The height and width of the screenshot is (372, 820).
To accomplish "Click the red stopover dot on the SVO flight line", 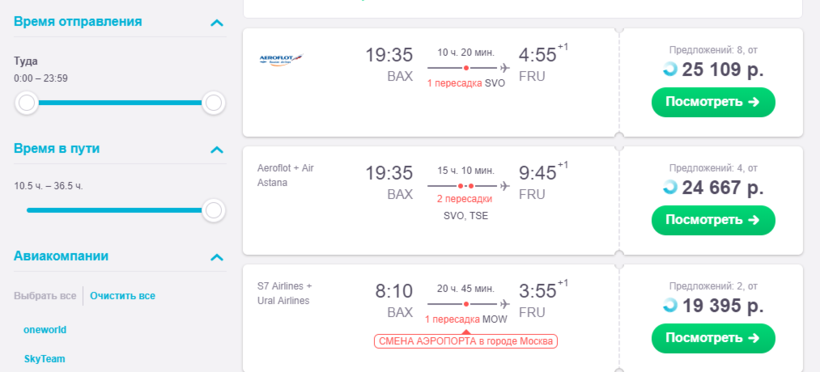I will [x=466, y=68].
